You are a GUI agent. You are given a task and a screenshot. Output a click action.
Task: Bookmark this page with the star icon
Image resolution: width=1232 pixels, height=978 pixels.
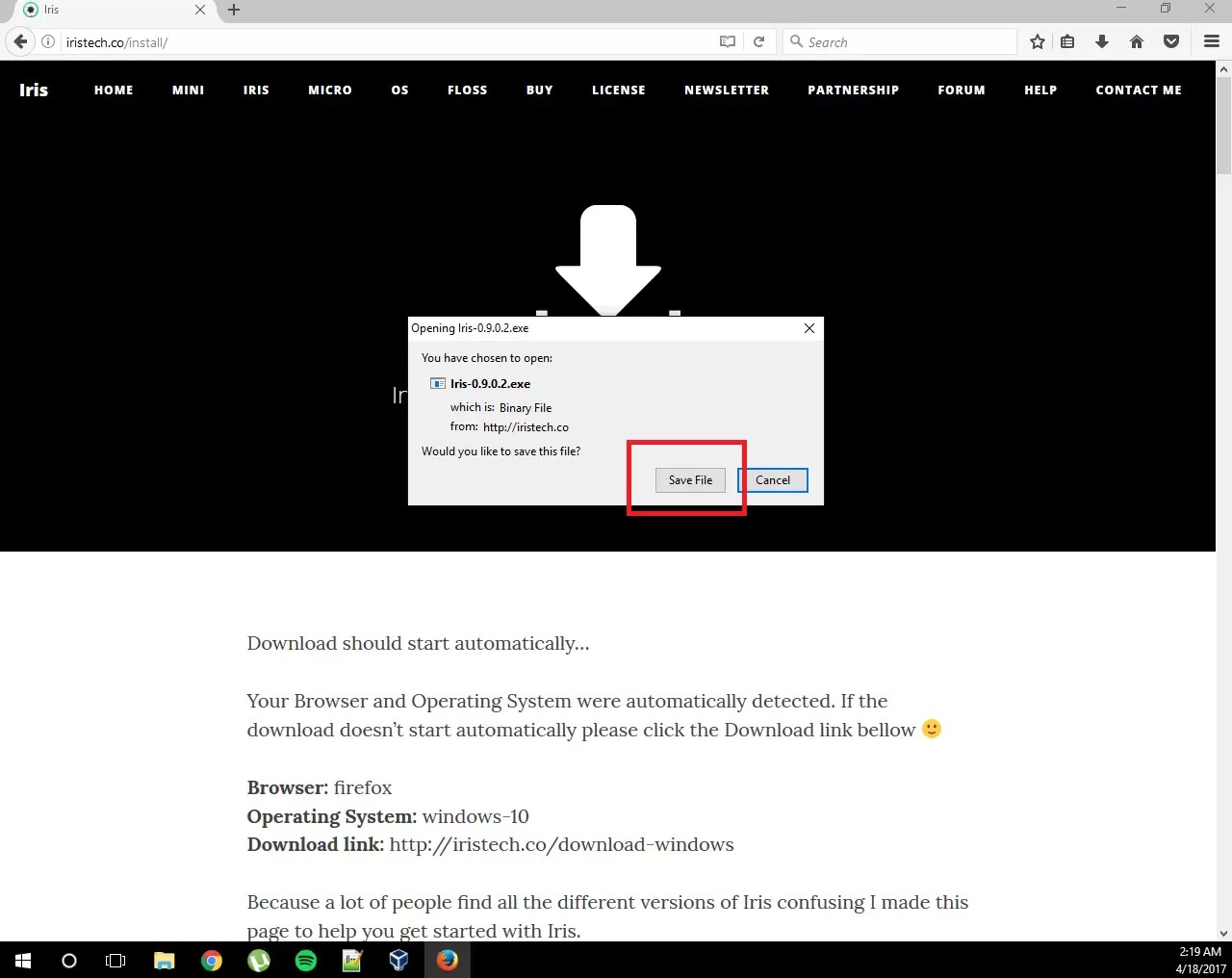pyautogui.click(x=1037, y=42)
